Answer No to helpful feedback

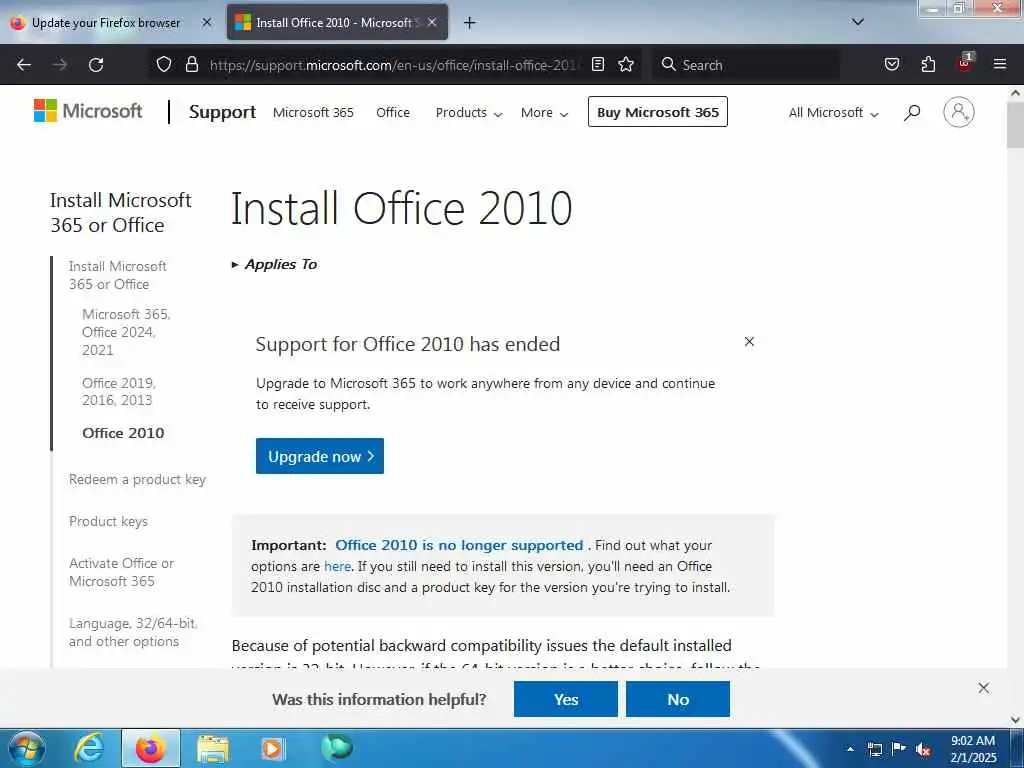tap(678, 699)
